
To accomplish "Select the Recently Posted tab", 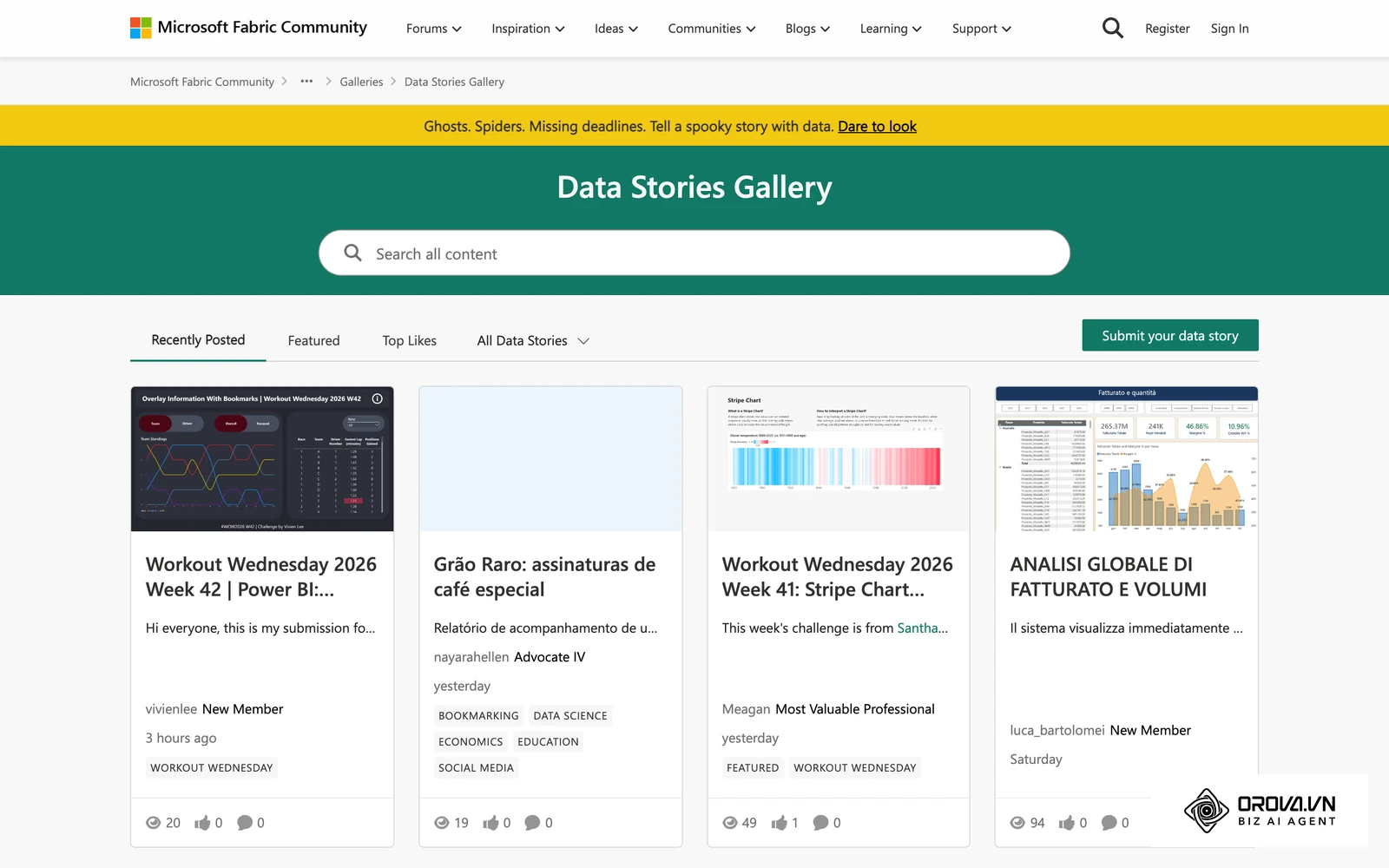I will [x=198, y=340].
